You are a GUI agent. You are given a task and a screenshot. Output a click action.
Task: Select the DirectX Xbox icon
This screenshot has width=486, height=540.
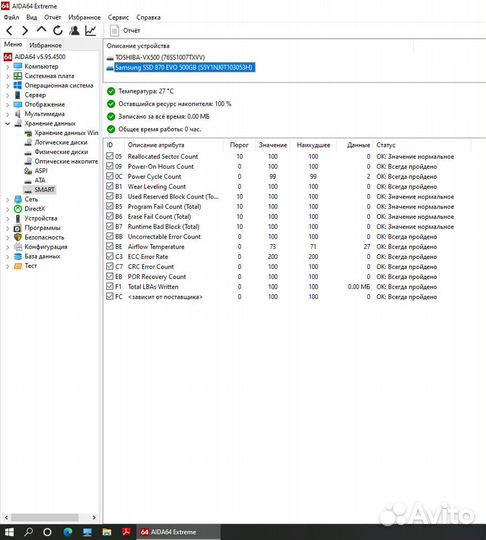(18, 209)
